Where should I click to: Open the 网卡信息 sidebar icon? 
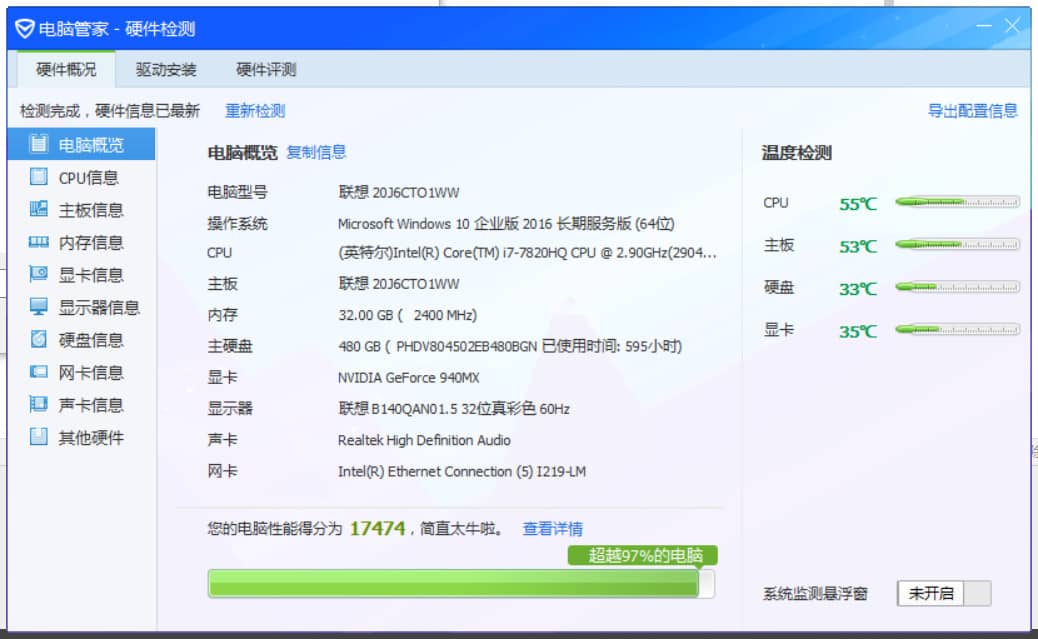point(39,371)
